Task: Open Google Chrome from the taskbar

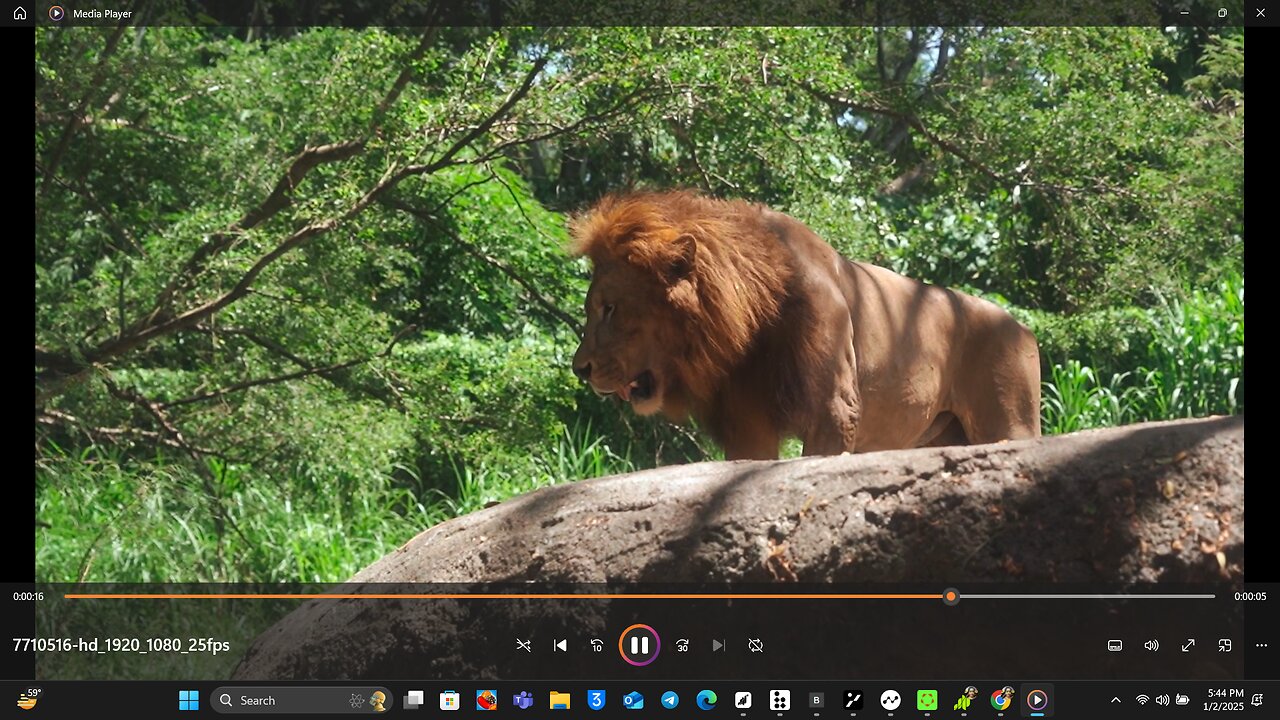Action: coord(1000,700)
